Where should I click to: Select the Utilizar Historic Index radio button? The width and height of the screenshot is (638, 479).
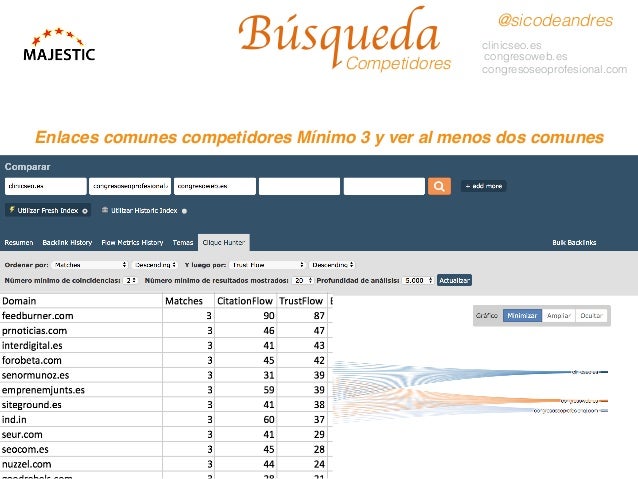[x=184, y=211]
